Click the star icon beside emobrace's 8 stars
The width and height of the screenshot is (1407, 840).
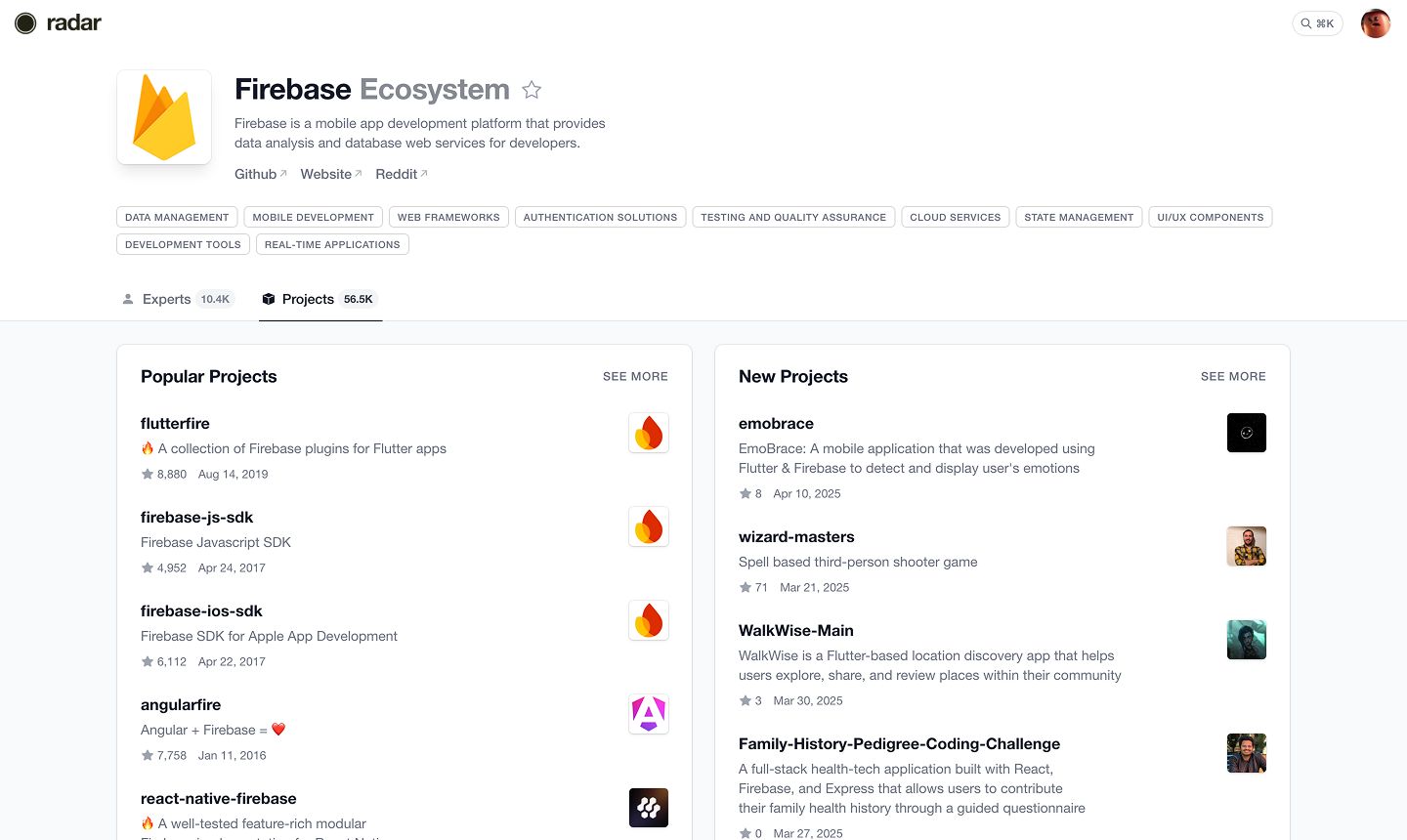(746, 493)
